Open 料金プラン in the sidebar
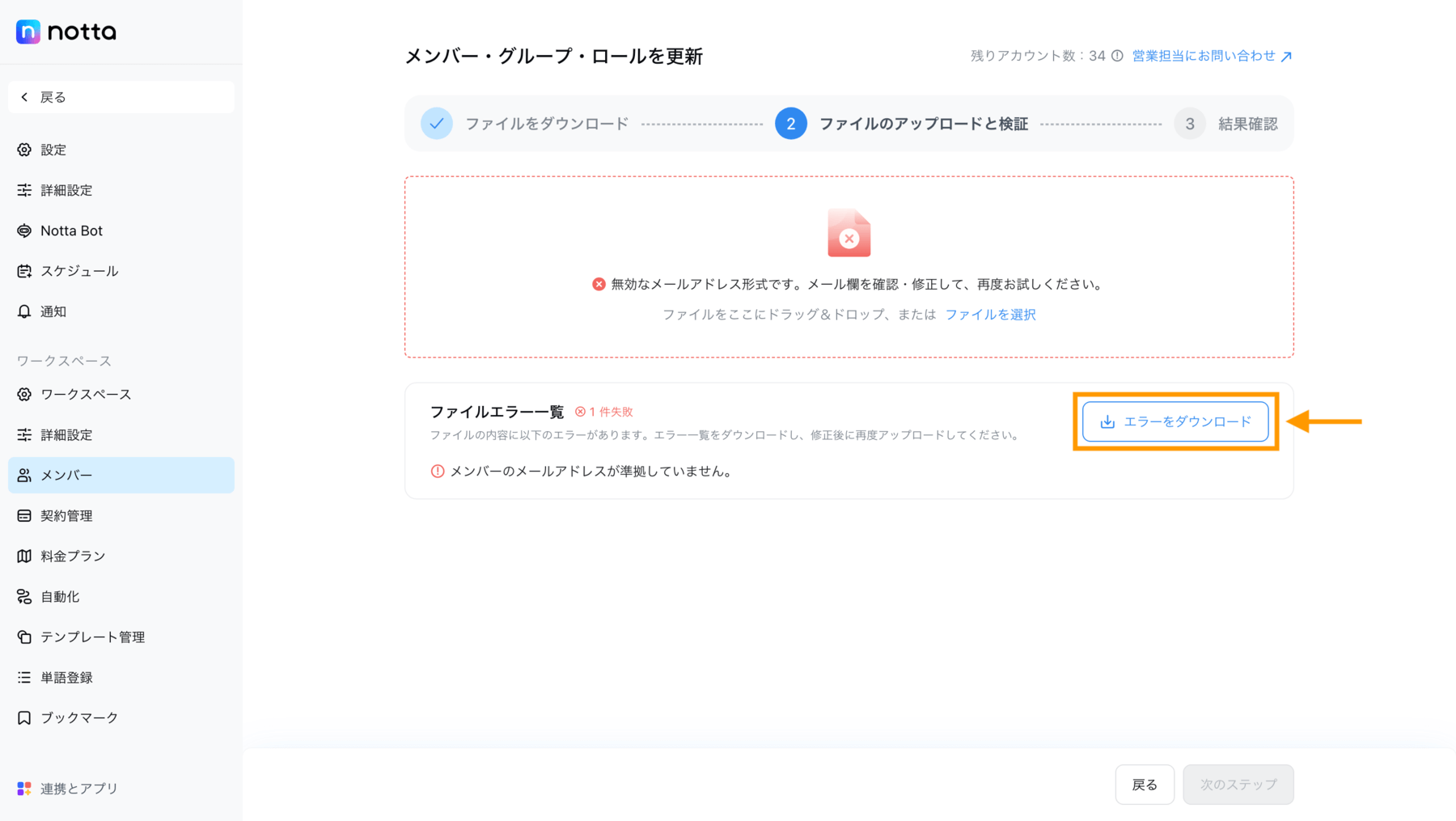The image size is (1456, 821). coord(121,556)
